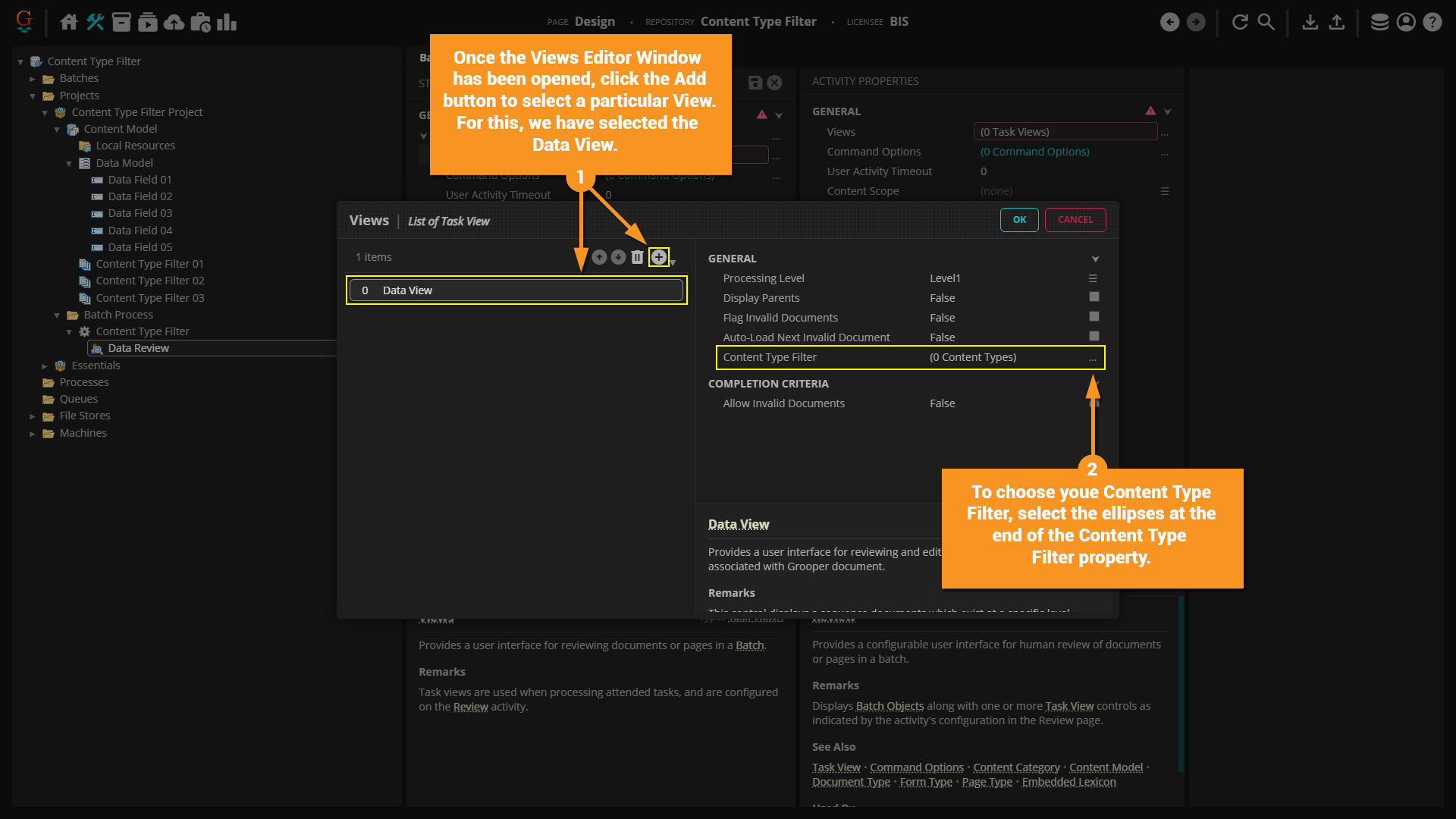1456x819 pixels.
Task: Open the search magnifier icon
Action: click(x=1266, y=22)
